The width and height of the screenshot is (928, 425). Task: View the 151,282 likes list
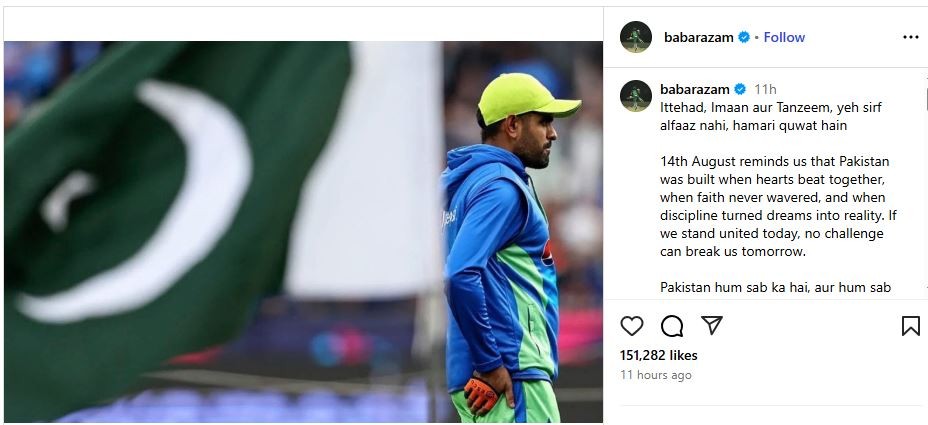click(659, 355)
